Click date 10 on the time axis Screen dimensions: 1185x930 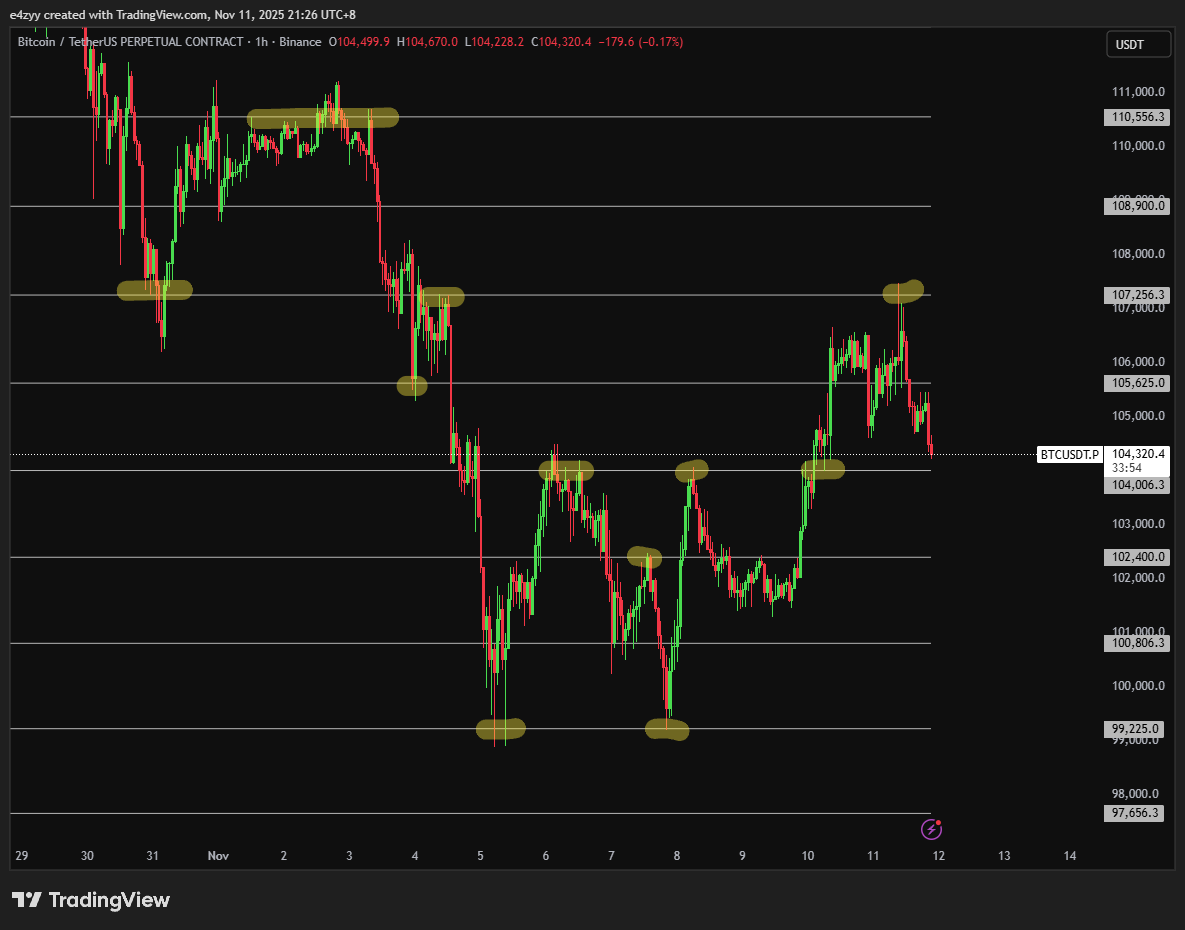coord(808,856)
